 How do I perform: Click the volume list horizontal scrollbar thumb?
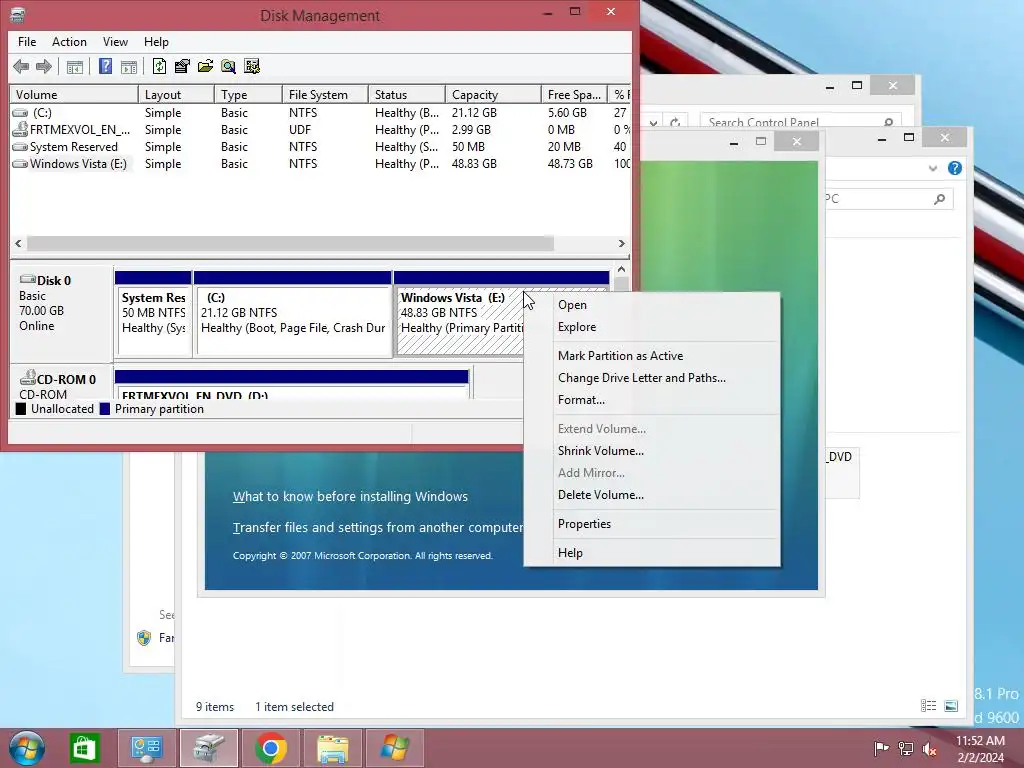click(290, 244)
